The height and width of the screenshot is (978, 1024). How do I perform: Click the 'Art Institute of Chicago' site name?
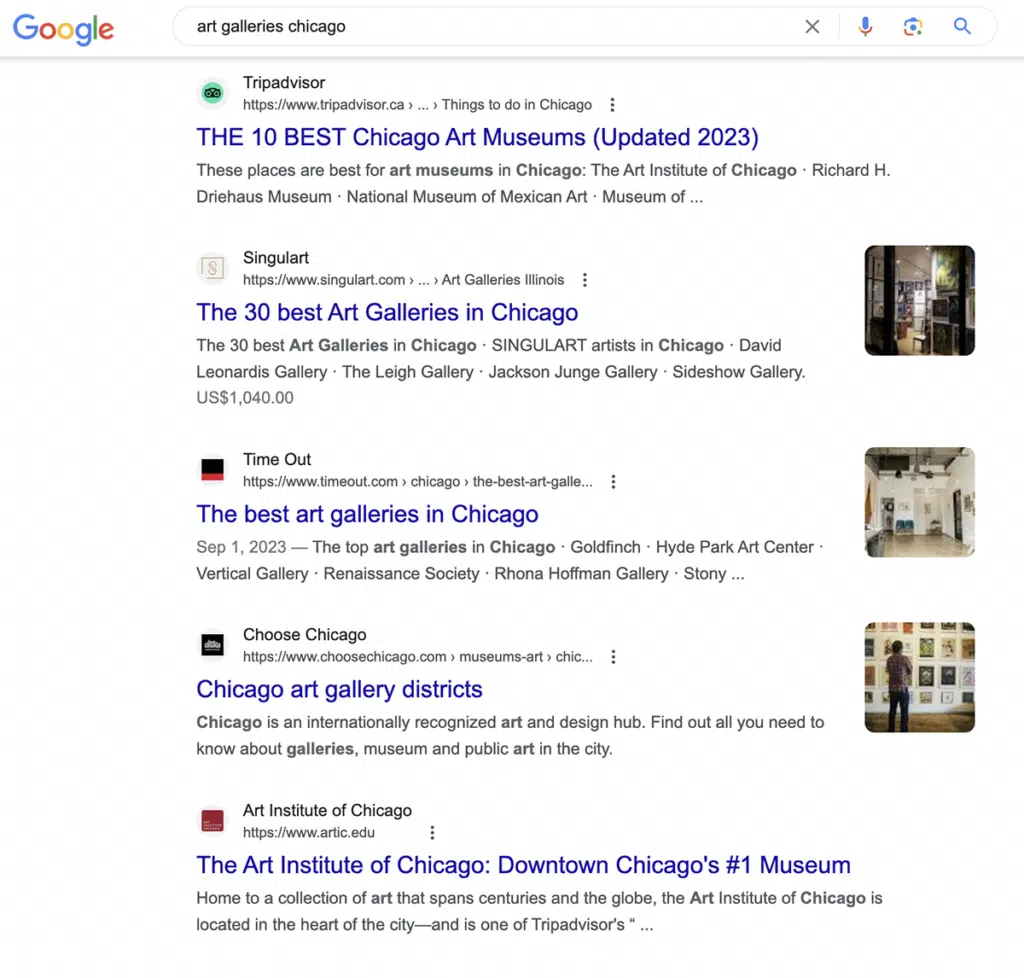pyautogui.click(x=327, y=810)
